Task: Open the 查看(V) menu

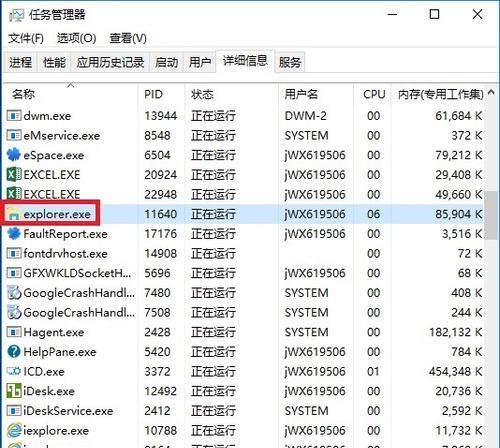Action: (x=128, y=38)
